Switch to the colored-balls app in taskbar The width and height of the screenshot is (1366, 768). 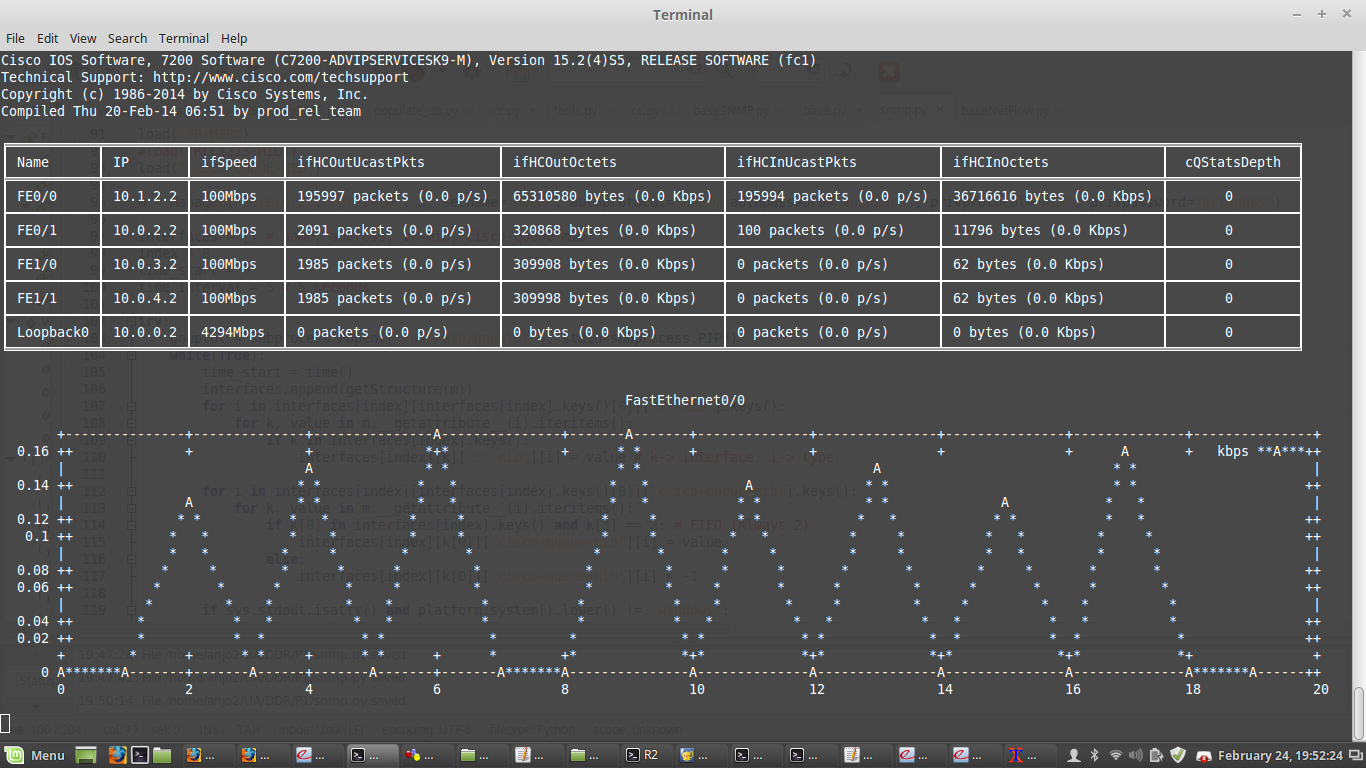[427, 755]
